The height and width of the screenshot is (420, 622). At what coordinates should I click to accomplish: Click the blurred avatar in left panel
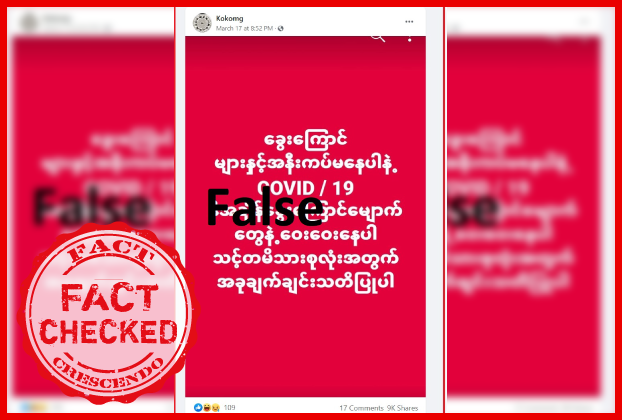(30, 23)
